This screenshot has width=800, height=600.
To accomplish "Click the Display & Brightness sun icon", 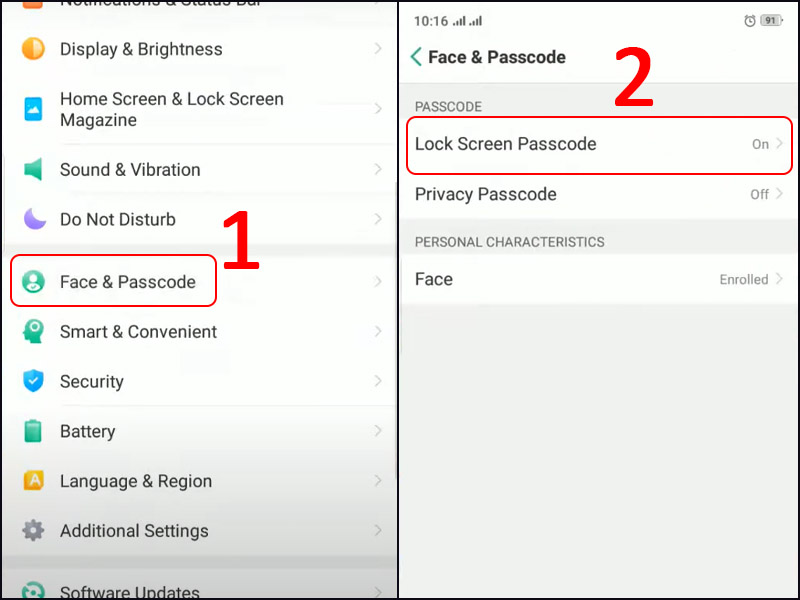I will [34, 49].
